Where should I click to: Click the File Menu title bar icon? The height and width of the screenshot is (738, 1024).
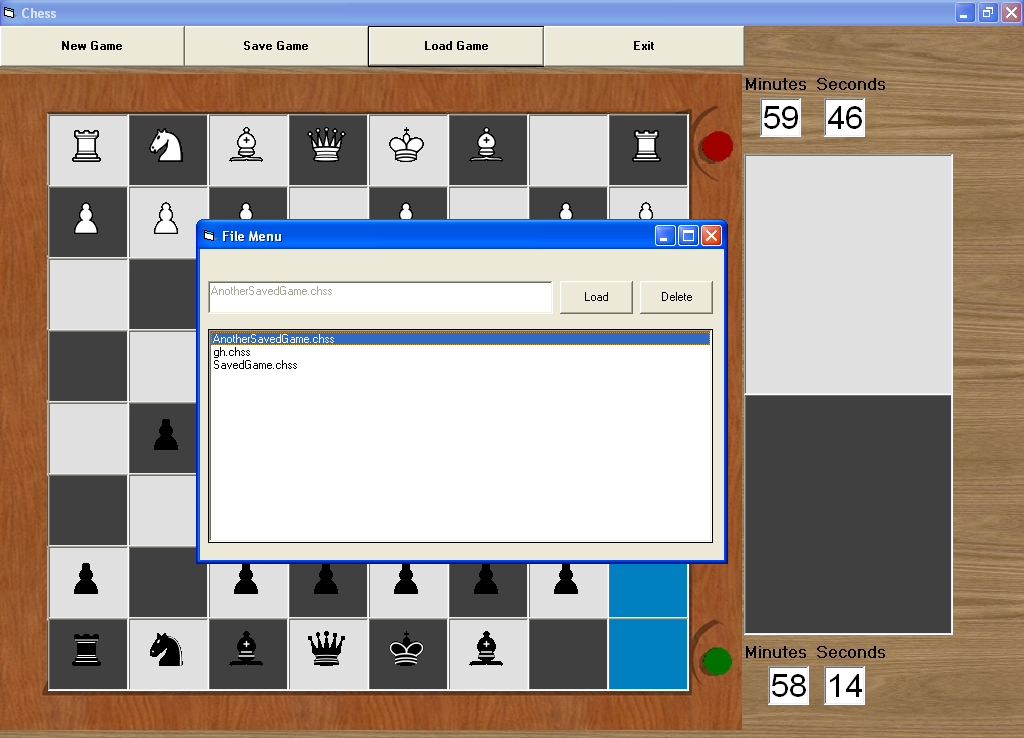209,236
